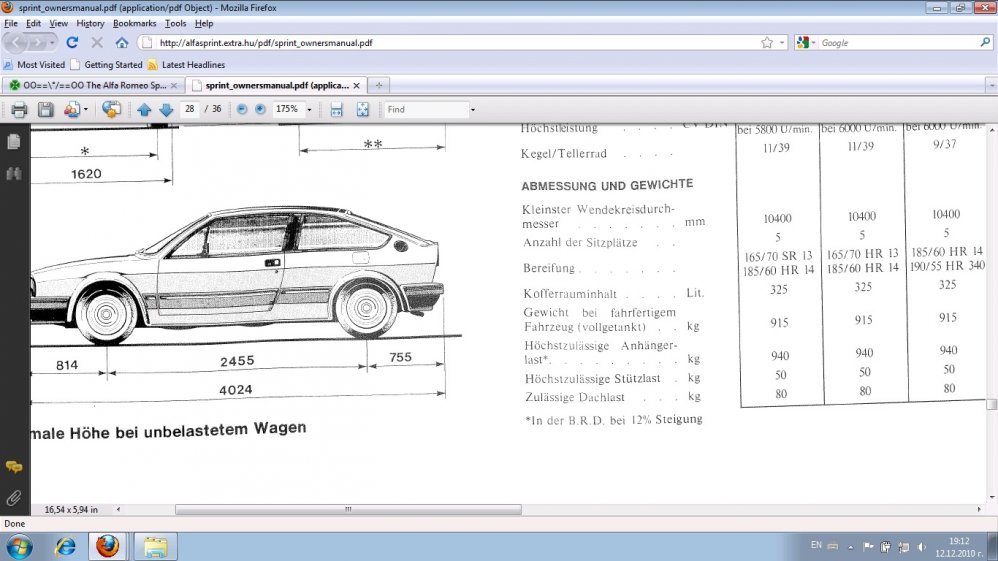This screenshot has height=561, width=998.
Task: Go to previous page with up arrow
Action: click(144, 109)
